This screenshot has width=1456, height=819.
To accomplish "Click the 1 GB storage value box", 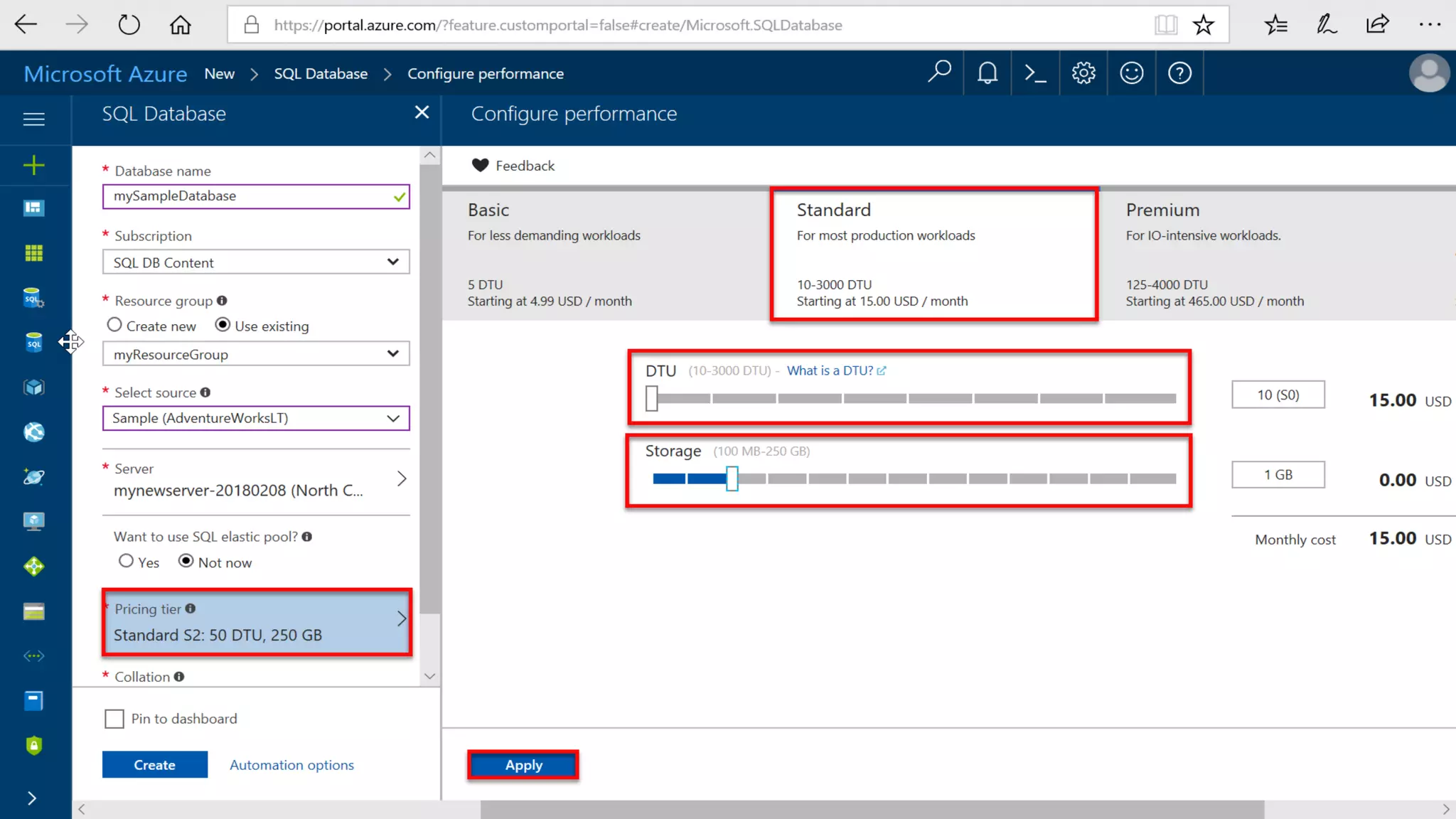I will tap(1278, 474).
